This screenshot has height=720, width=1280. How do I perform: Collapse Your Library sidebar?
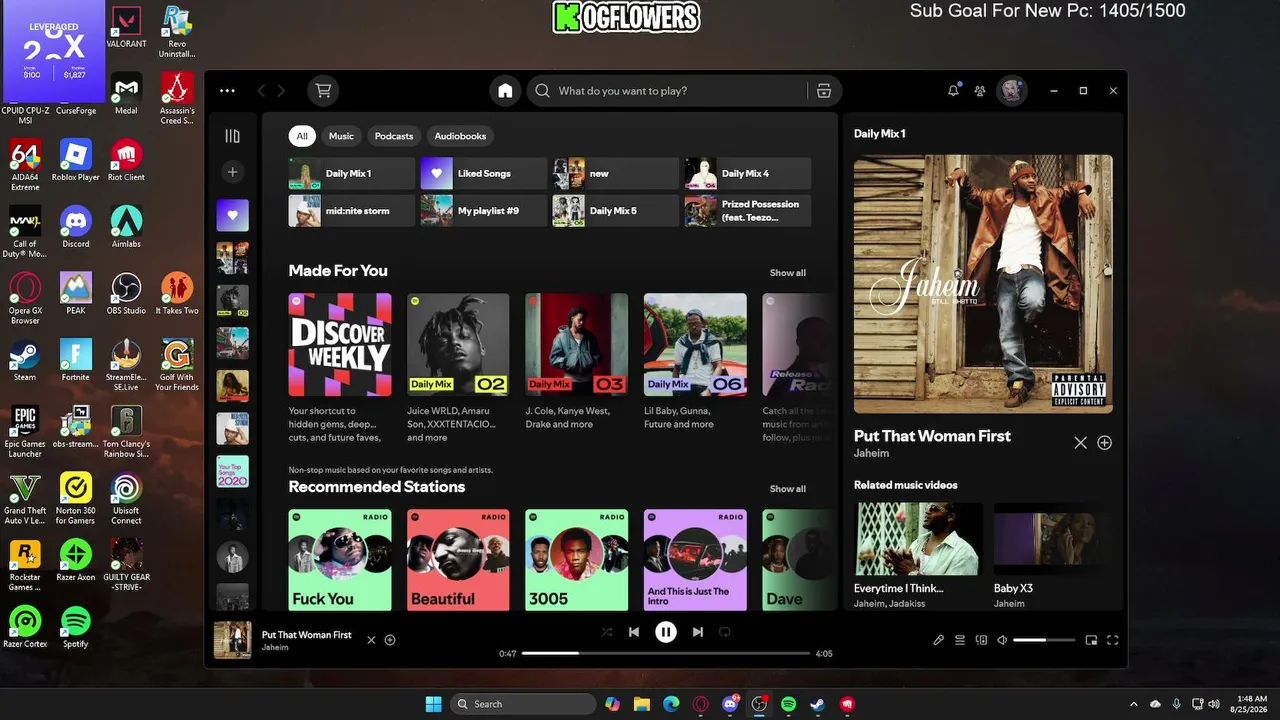[x=232, y=136]
